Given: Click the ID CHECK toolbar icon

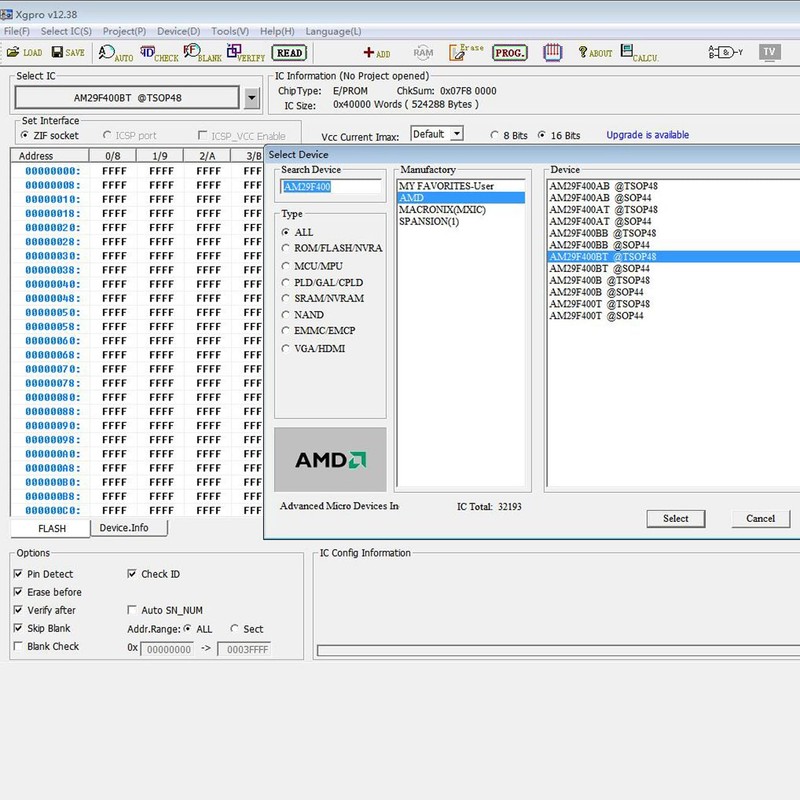Looking at the screenshot, I should pyautogui.click(x=159, y=53).
